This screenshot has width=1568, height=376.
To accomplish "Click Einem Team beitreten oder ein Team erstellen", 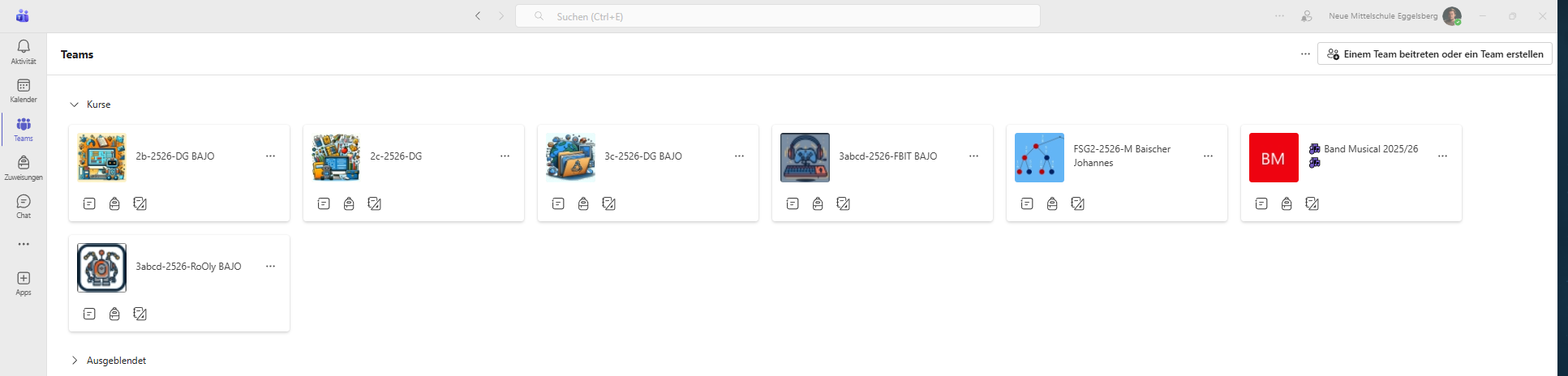I will (x=1435, y=54).
